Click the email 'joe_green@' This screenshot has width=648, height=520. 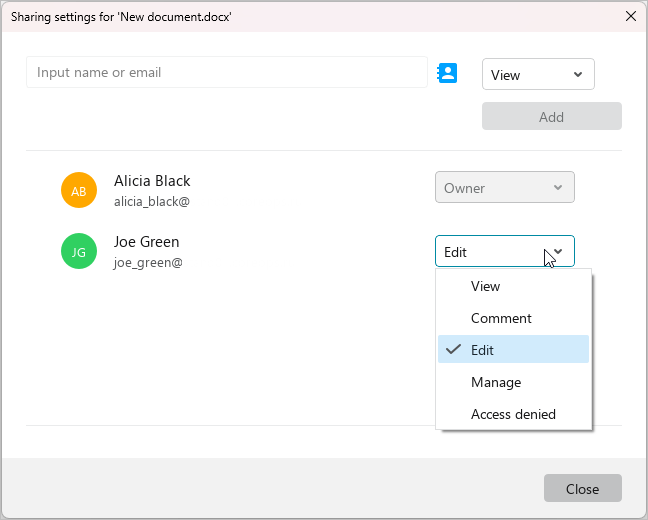tap(148, 262)
